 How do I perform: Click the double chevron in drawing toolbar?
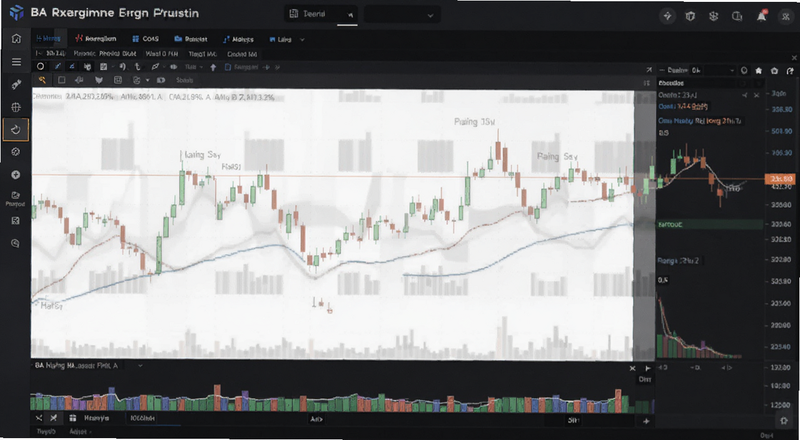277,67
